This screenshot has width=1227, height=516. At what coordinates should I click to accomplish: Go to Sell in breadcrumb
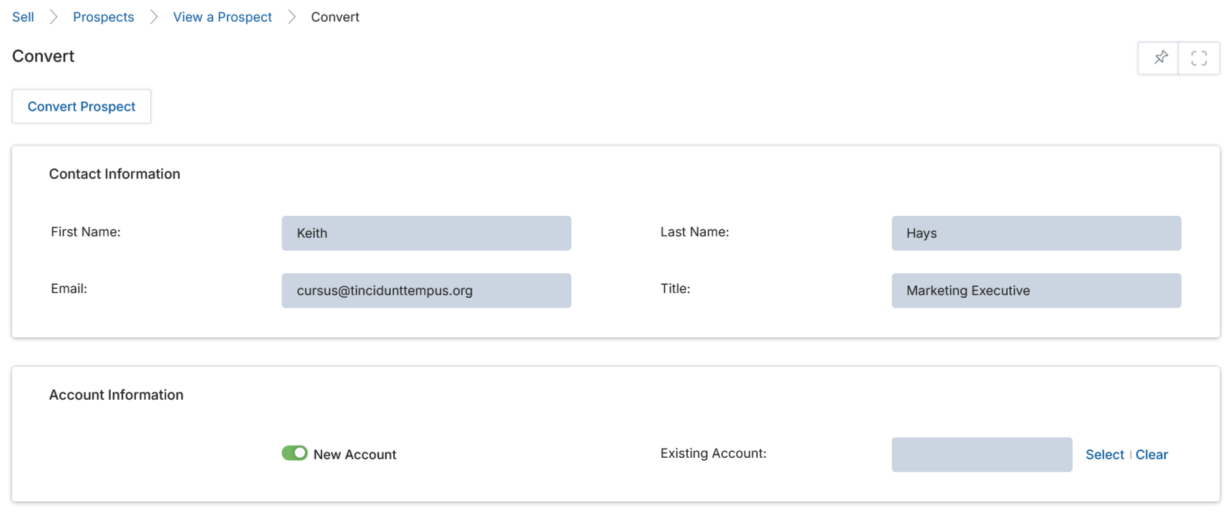tap(23, 17)
